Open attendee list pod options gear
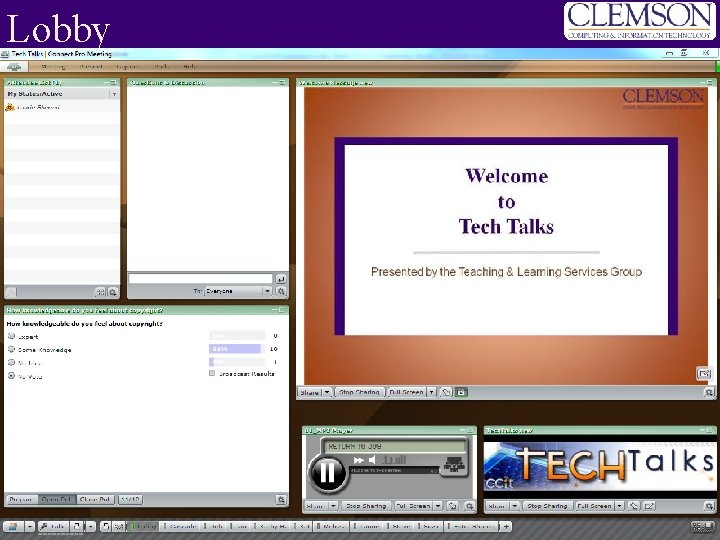720x540 pixels. click(112, 292)
